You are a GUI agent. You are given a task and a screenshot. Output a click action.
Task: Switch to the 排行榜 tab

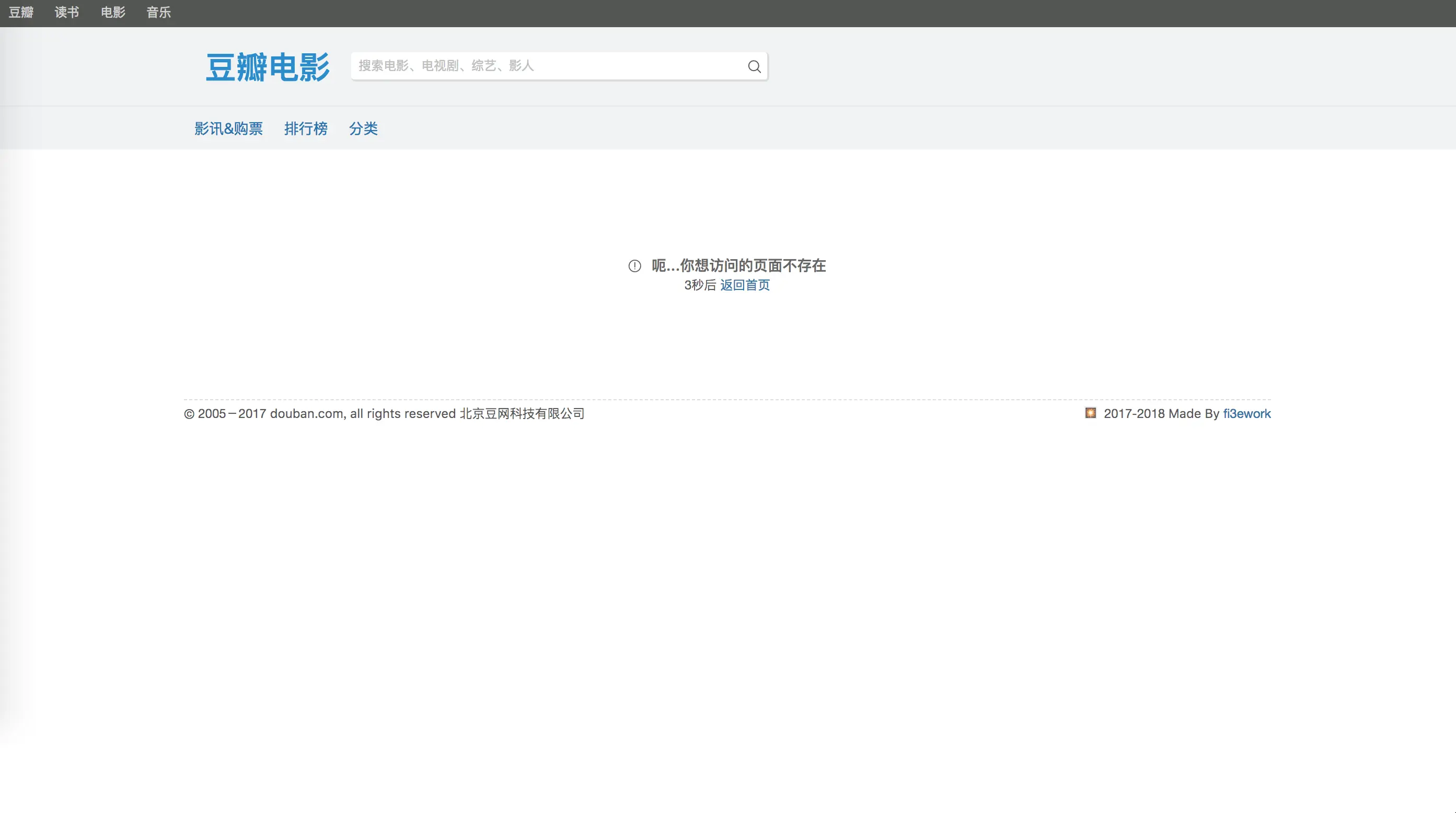point(306,129)
